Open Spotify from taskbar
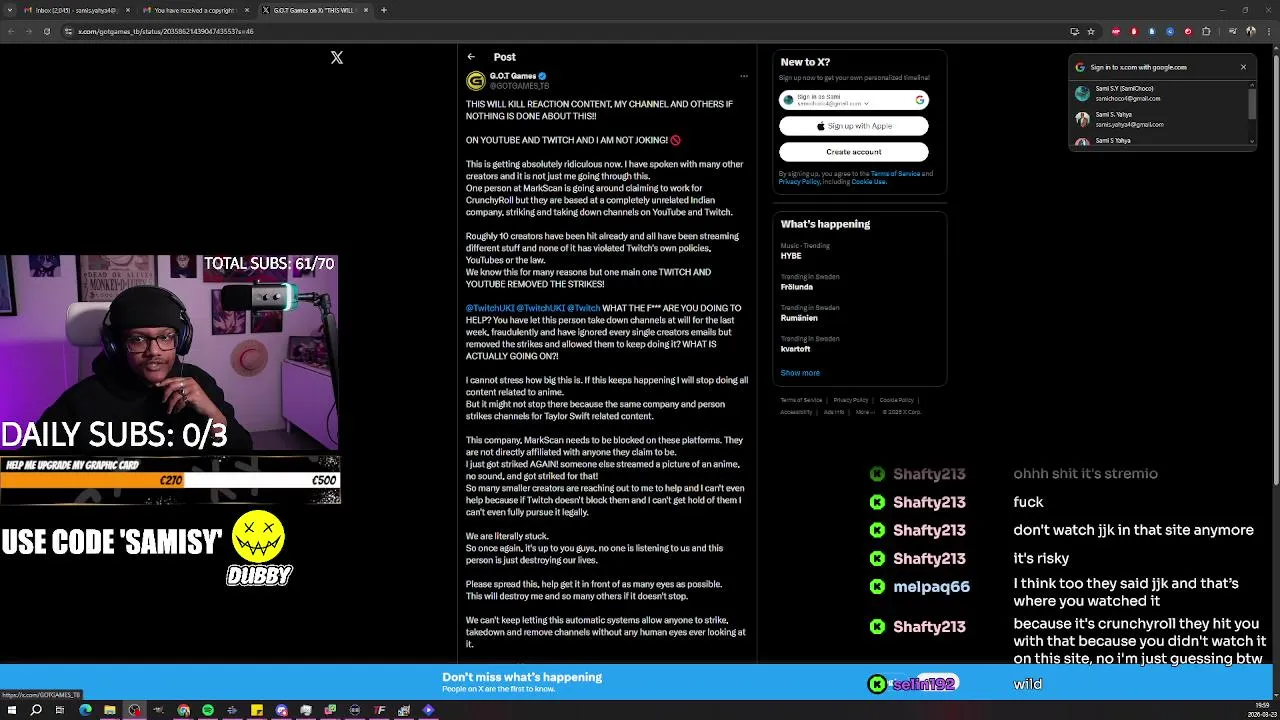 tap(208, 710)
